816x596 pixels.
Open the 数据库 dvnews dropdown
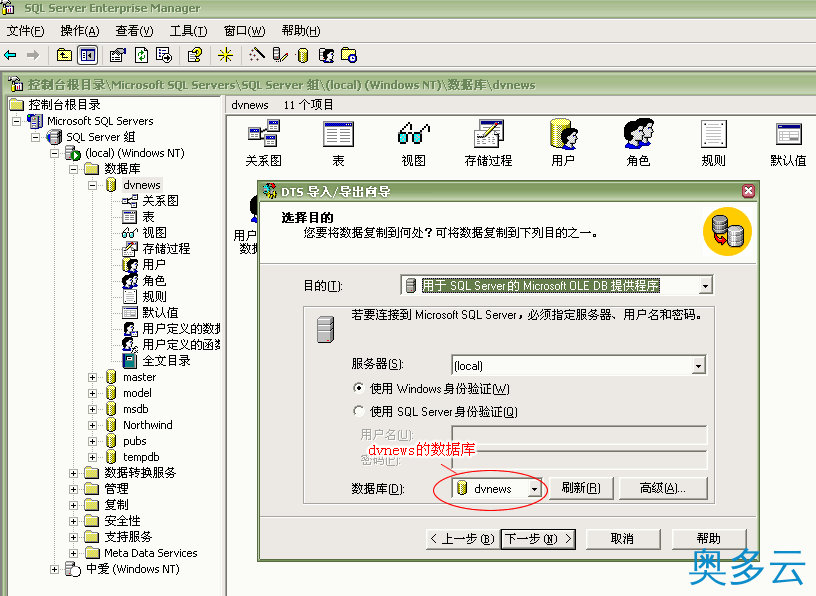tap(534, 489)
